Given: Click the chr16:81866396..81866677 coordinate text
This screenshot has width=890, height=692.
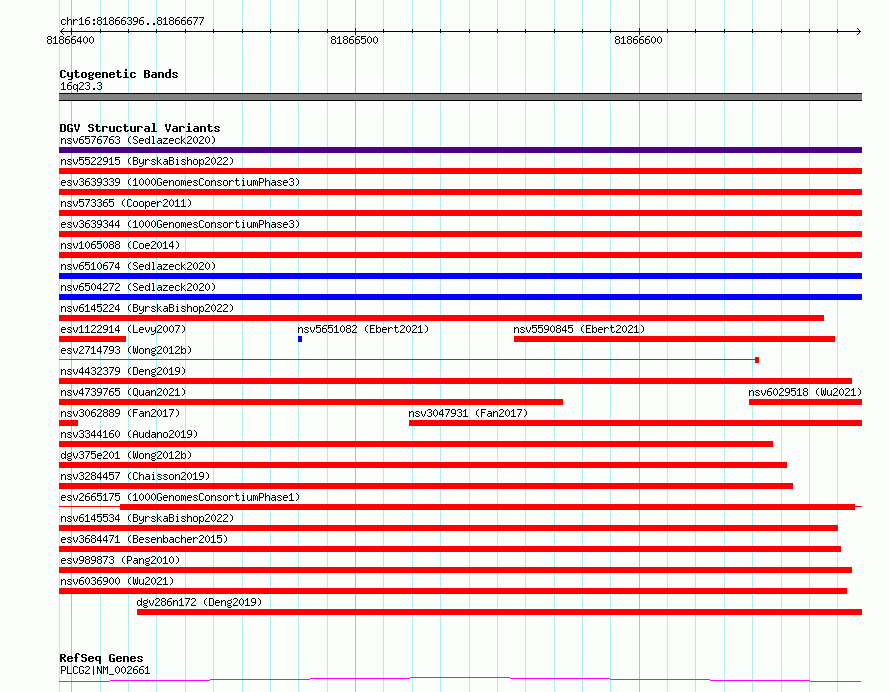Looking at the screenshot, I should point(132,21).
